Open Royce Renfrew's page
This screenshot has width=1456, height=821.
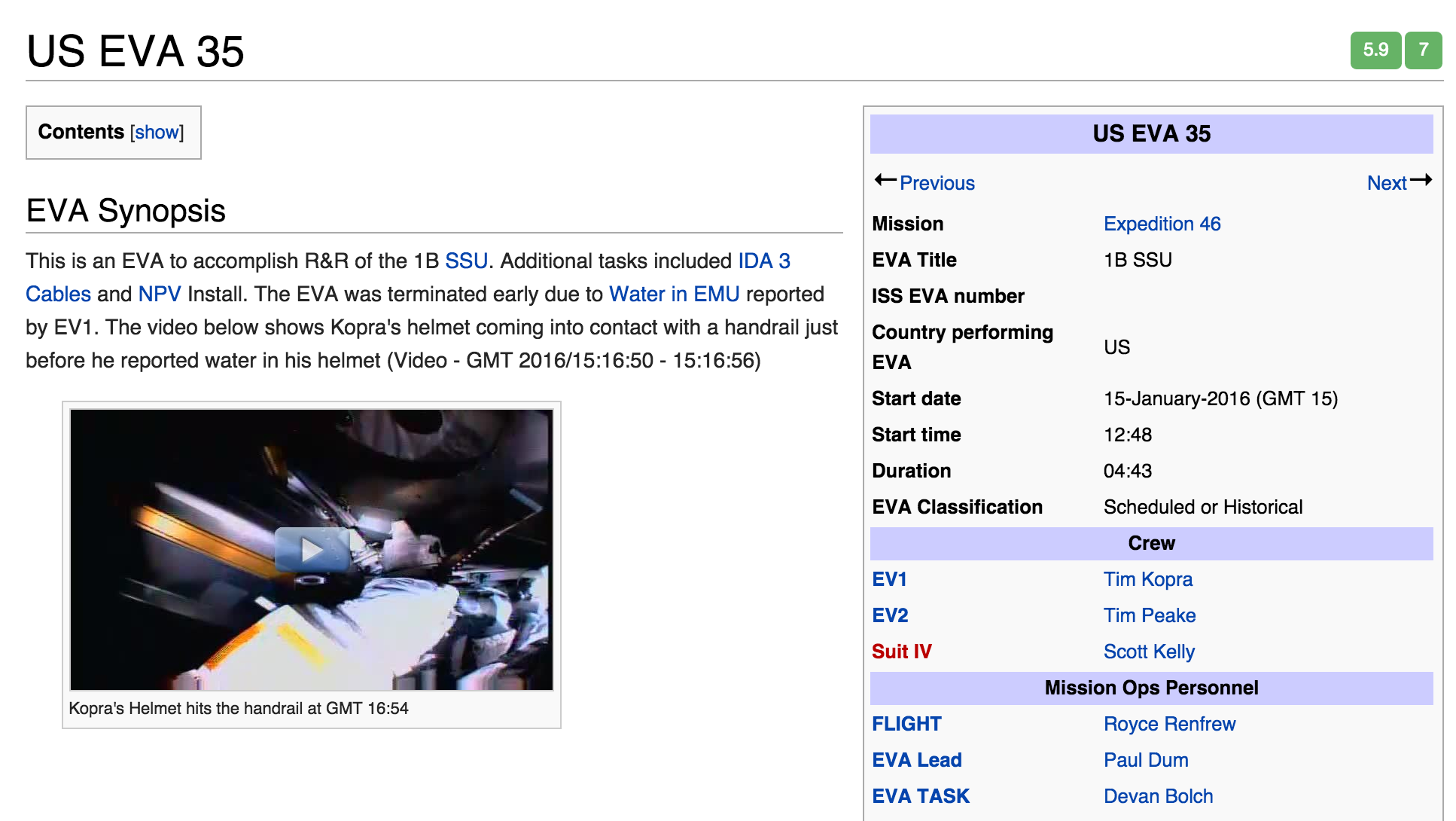(1169, 724)
